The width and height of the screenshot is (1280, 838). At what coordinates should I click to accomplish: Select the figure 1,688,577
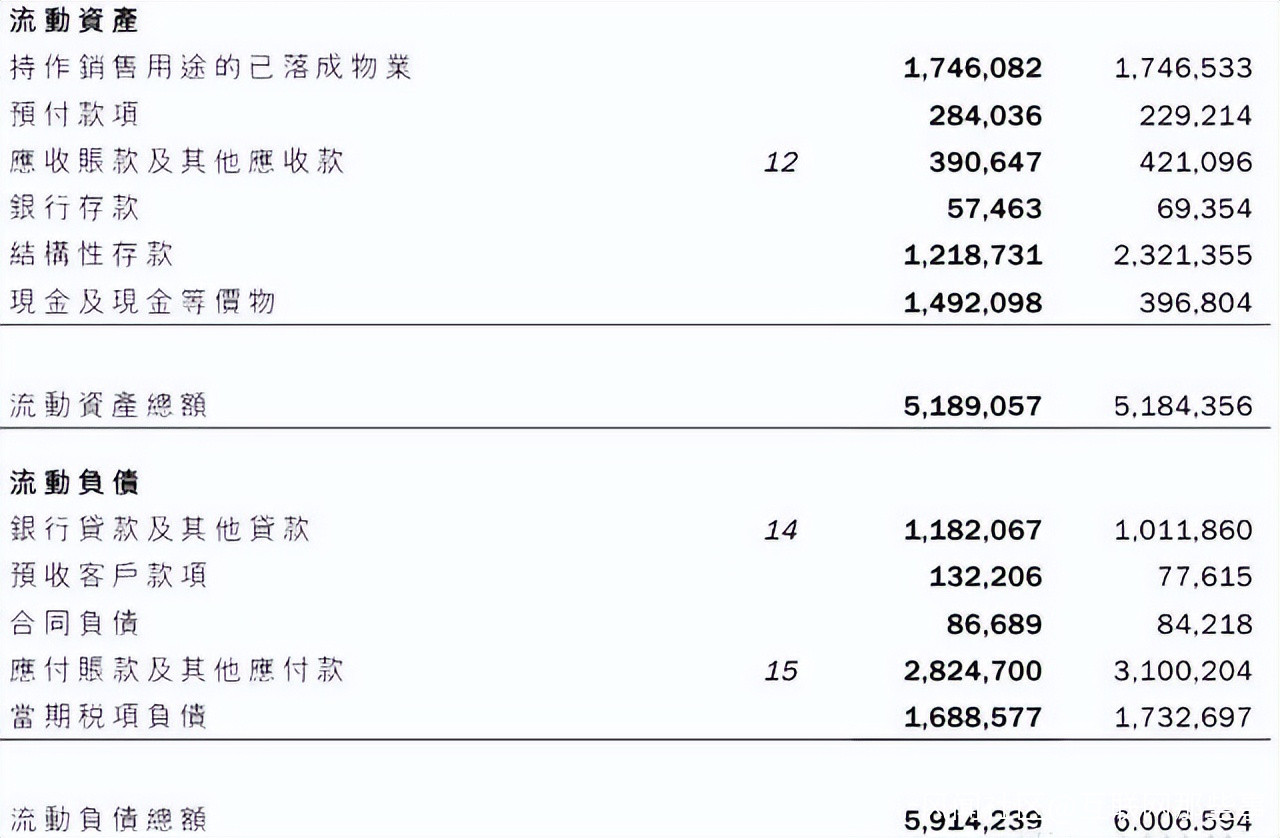coord(972,717)
